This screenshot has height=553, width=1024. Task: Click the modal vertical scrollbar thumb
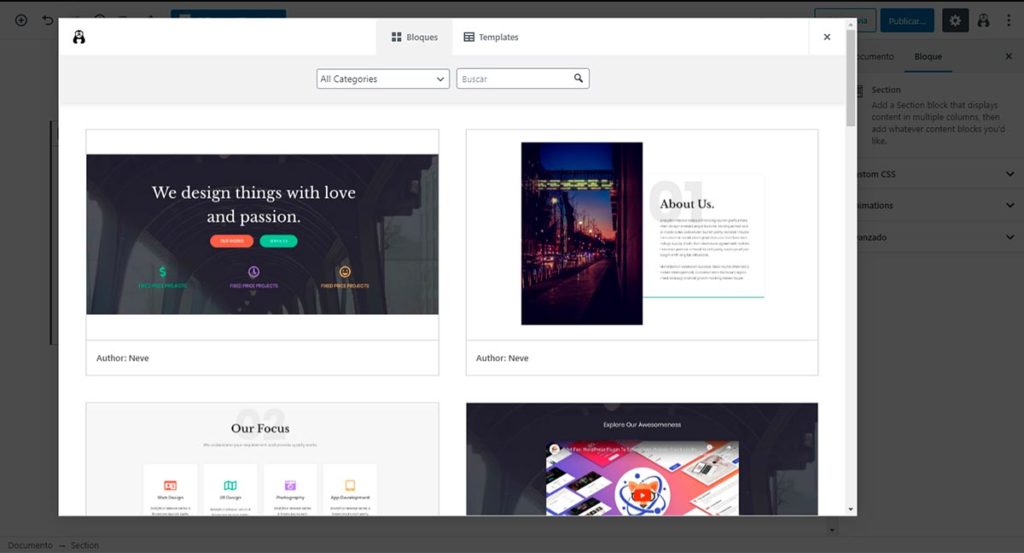point(850,77)
